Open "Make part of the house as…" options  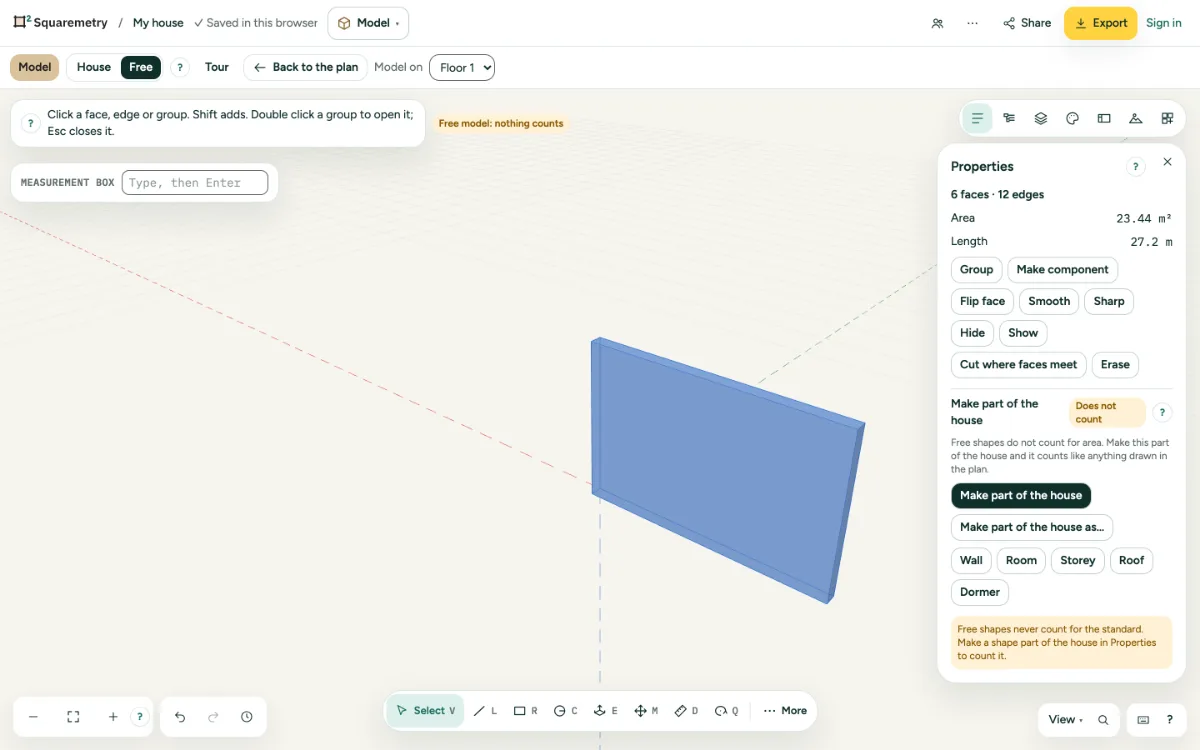click(x=1032, y=527)
